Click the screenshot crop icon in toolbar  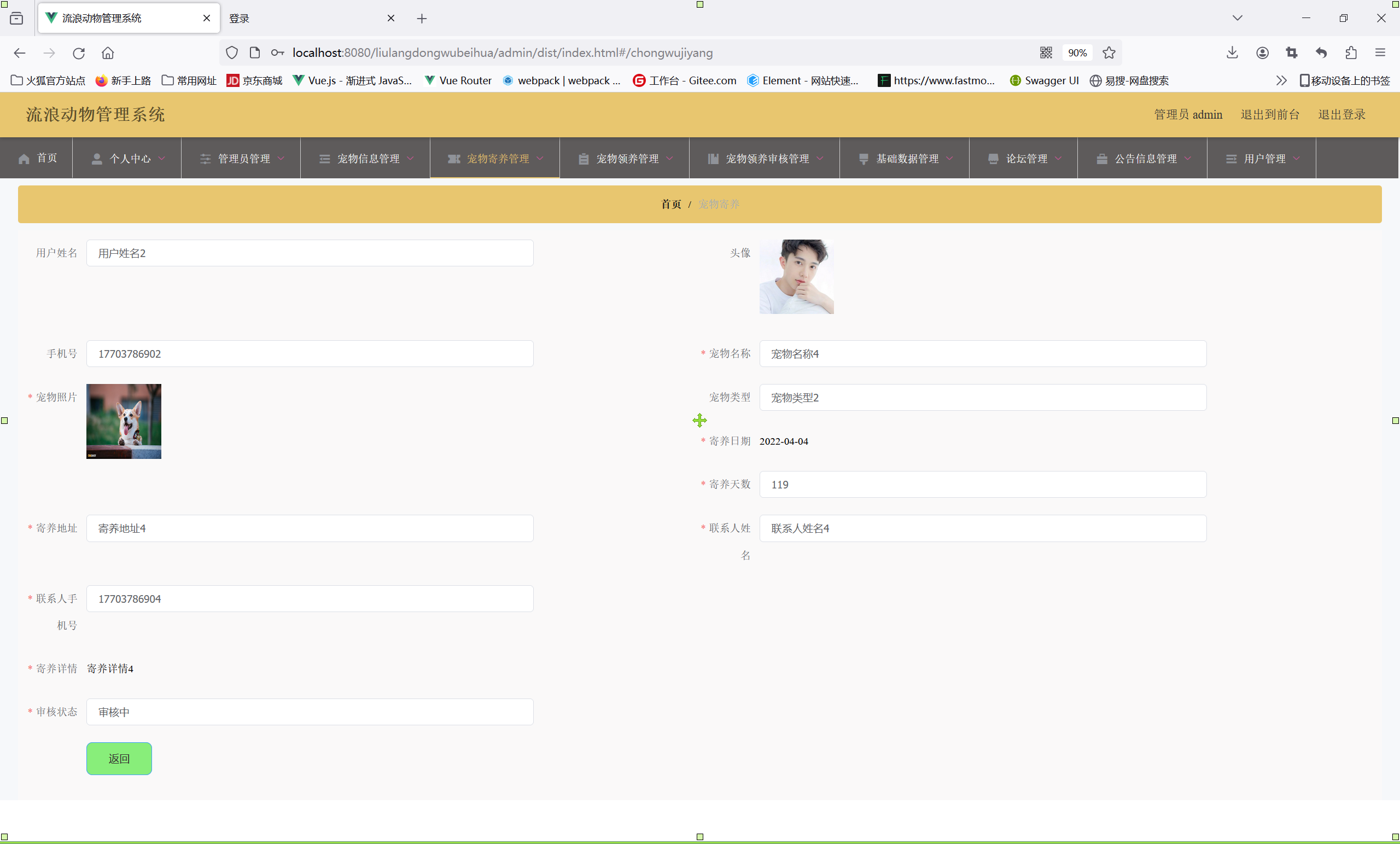(1291, 53)
